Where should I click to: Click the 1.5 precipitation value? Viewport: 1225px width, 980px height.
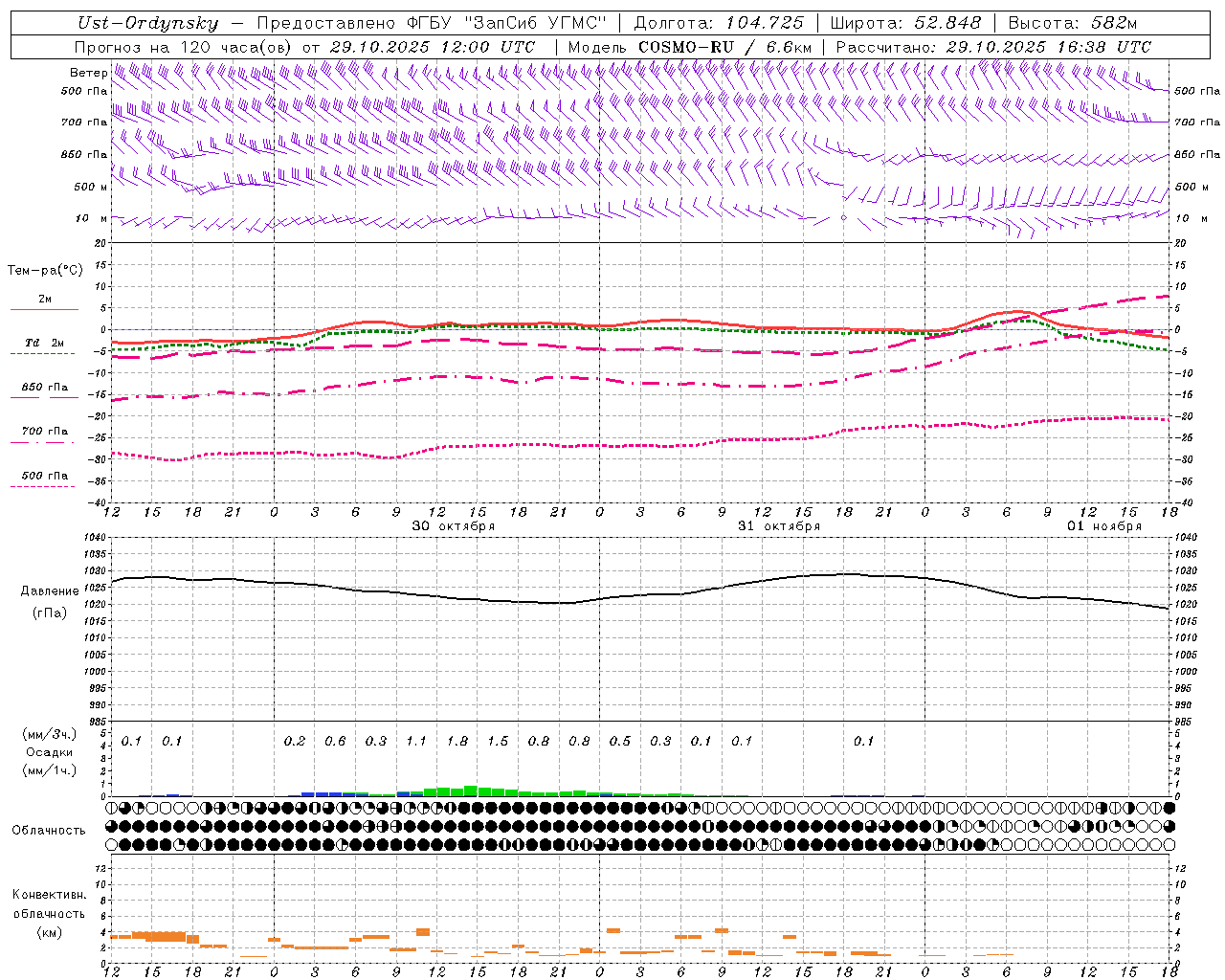pos(498,741)
